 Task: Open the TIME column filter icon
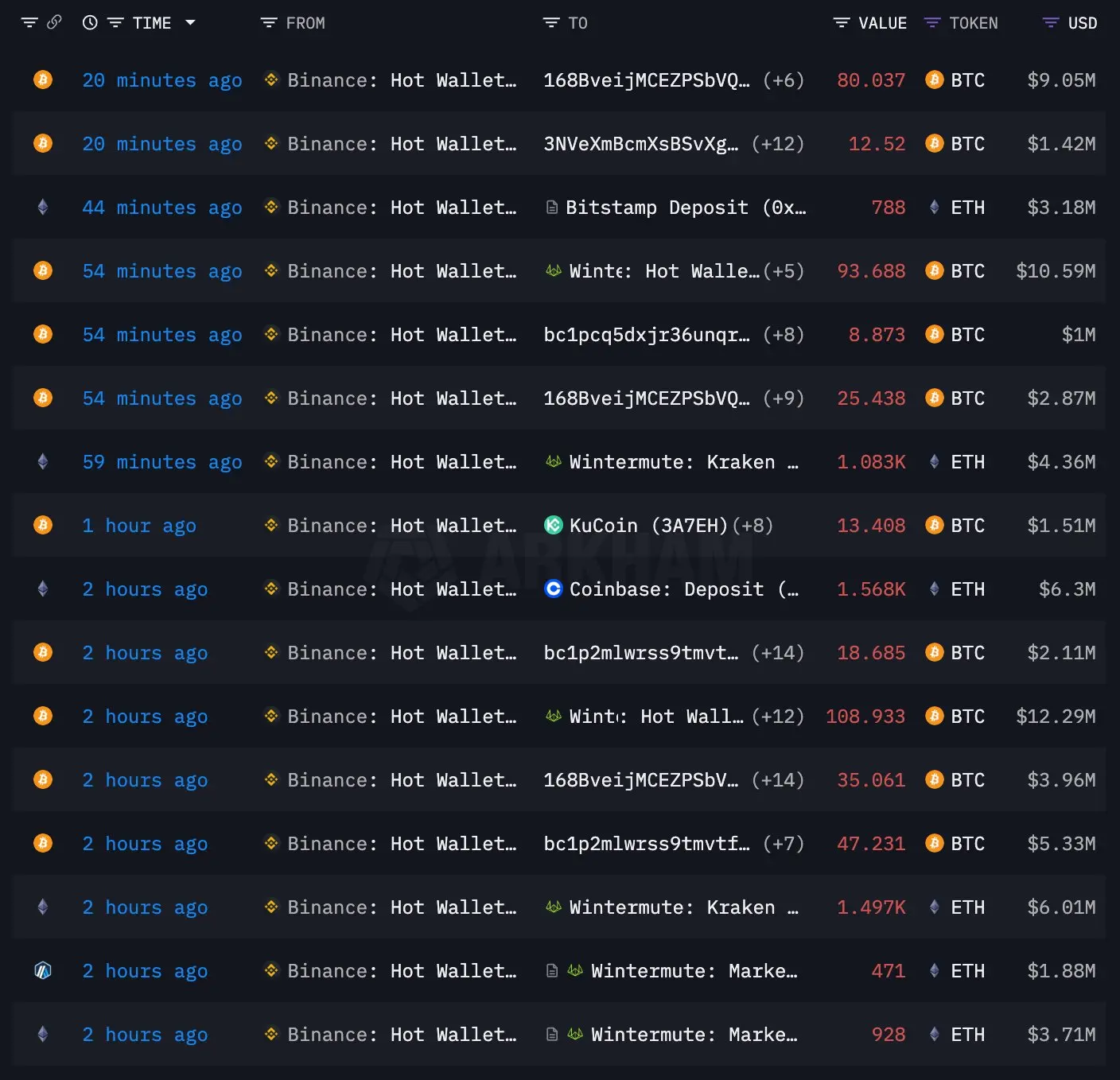pyautogui.click(x=115, y=23)
